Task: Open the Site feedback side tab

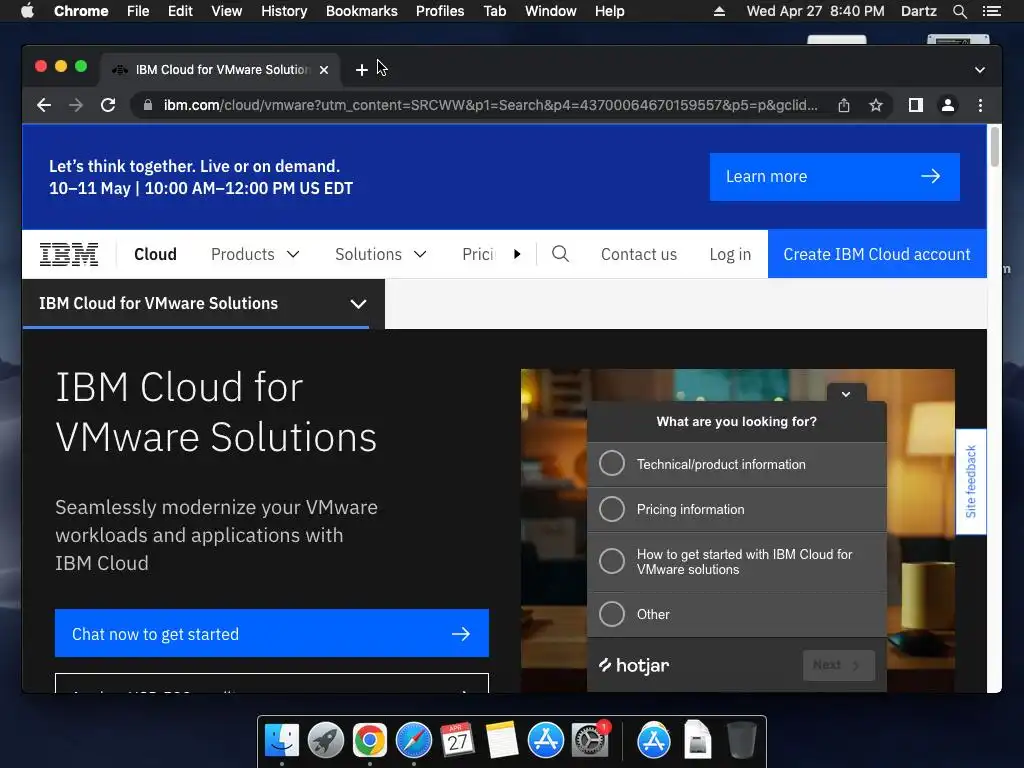Action: tap(970, 482)
